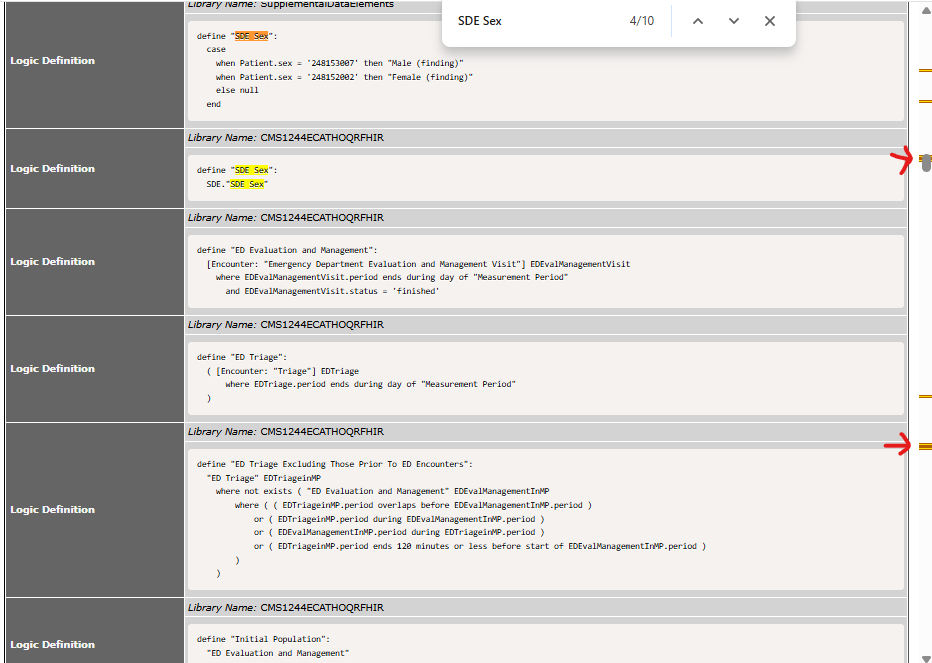Click Logic Definition header for ED Evaluation and Management
This screenshot has width=932, height=663.
[x=52, y=262]
